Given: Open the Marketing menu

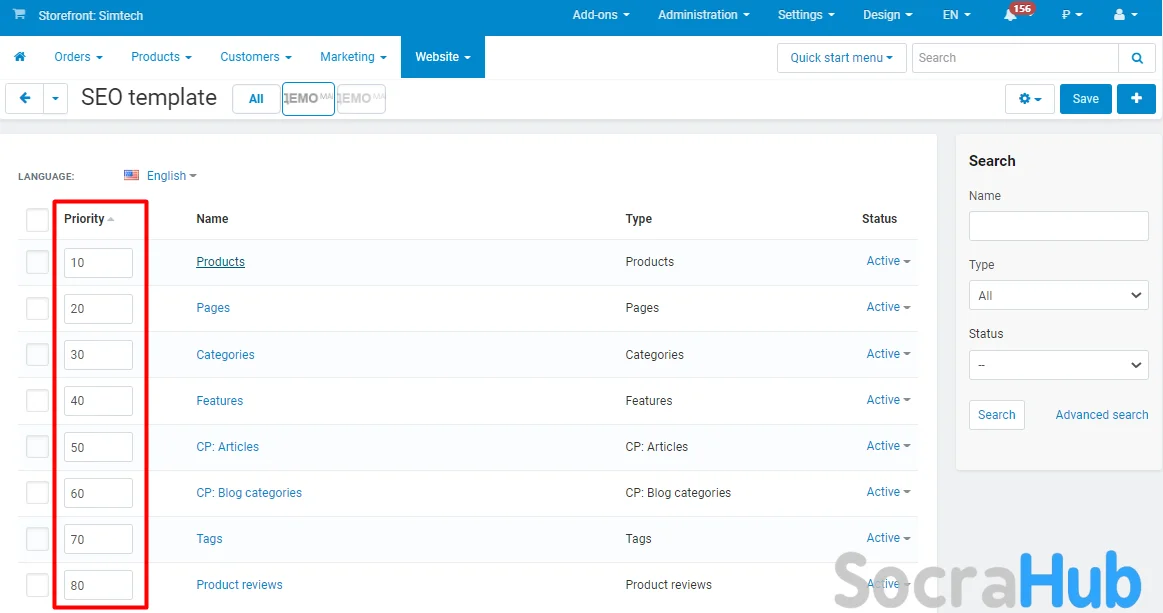Looking at the screenshot, I should coord(352,57).
